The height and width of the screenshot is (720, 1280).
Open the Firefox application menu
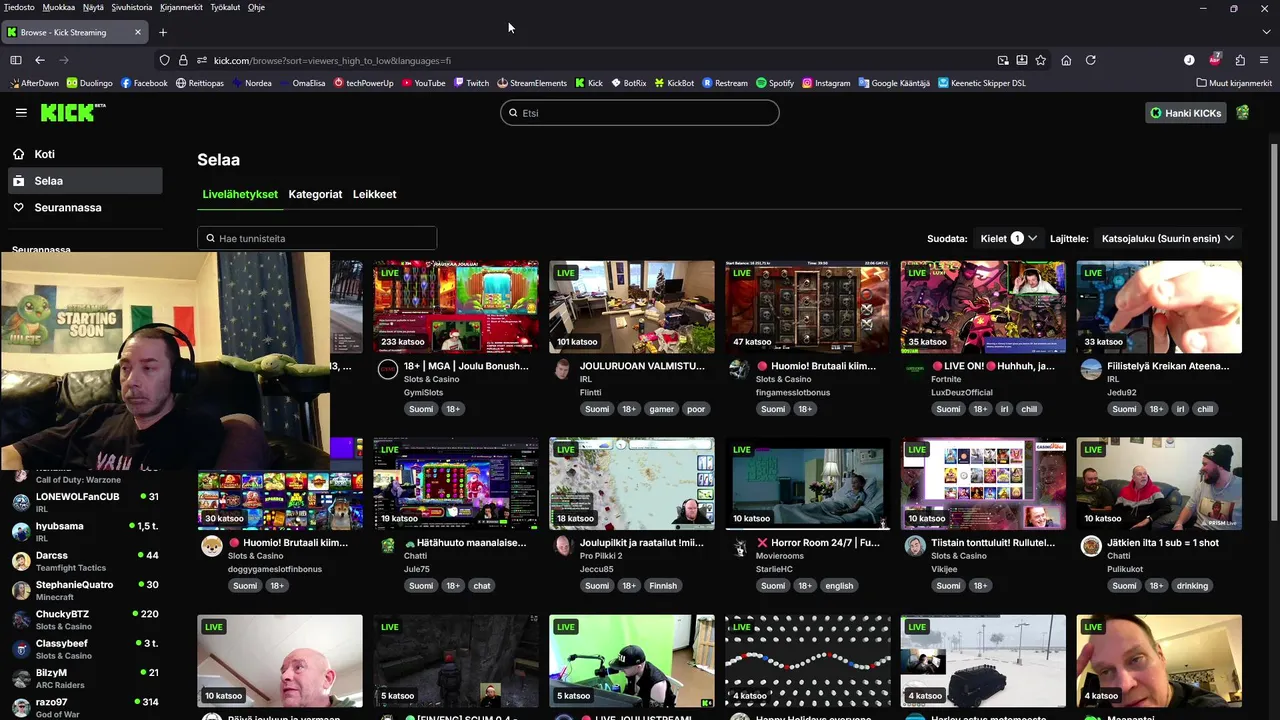(1264, 60)
